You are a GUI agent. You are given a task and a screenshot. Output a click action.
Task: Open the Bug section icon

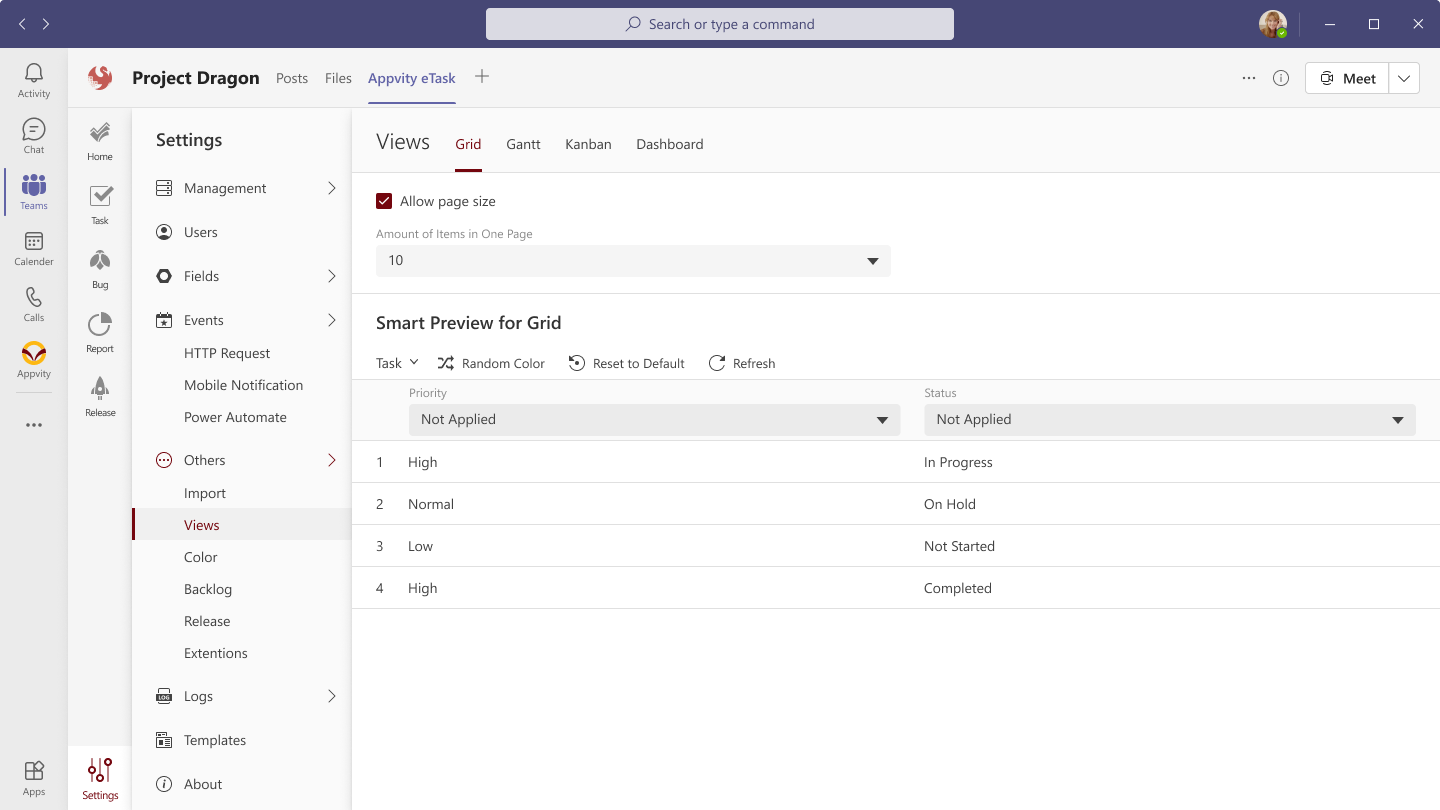coord(100,261)
